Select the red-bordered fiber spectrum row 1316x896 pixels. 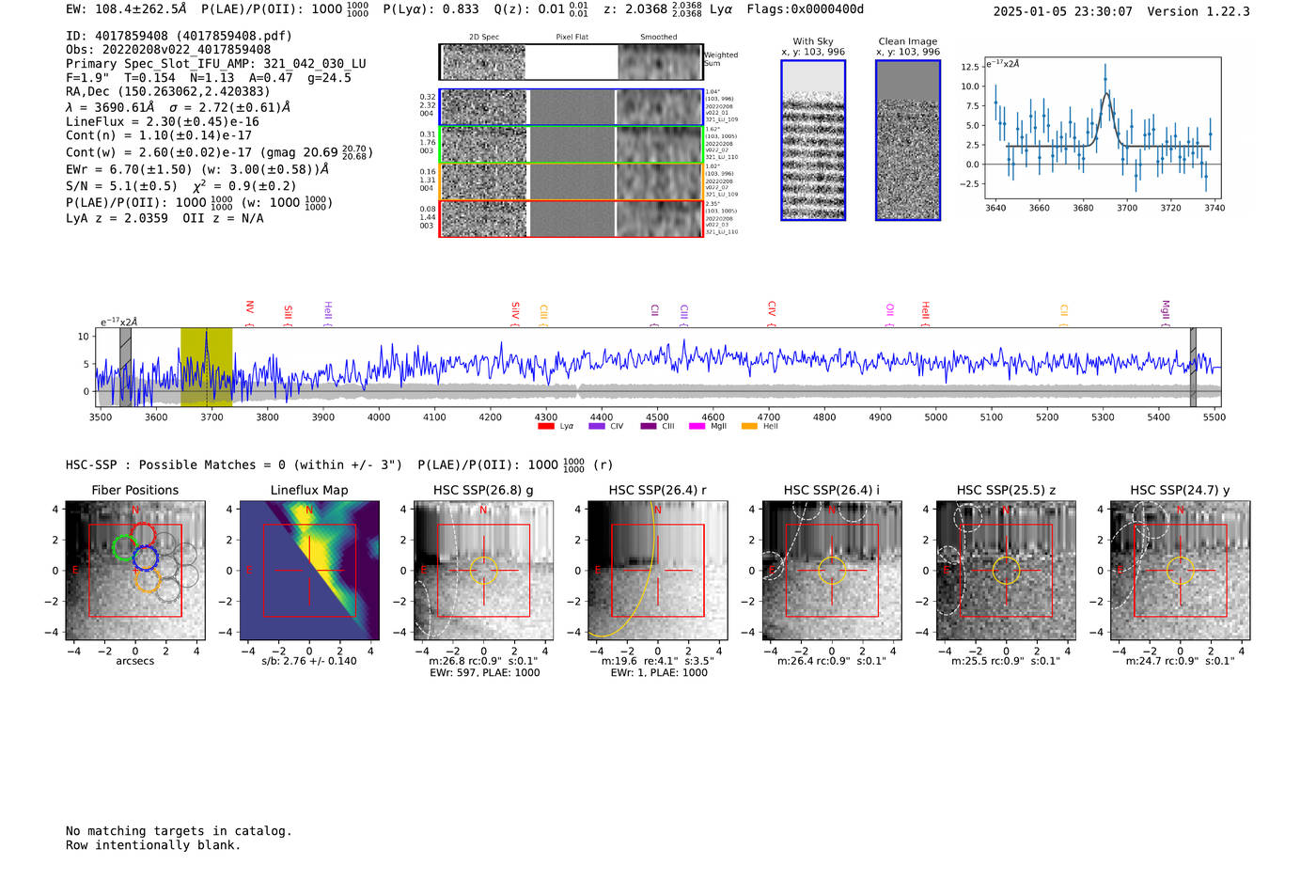[x=571, y=218]
